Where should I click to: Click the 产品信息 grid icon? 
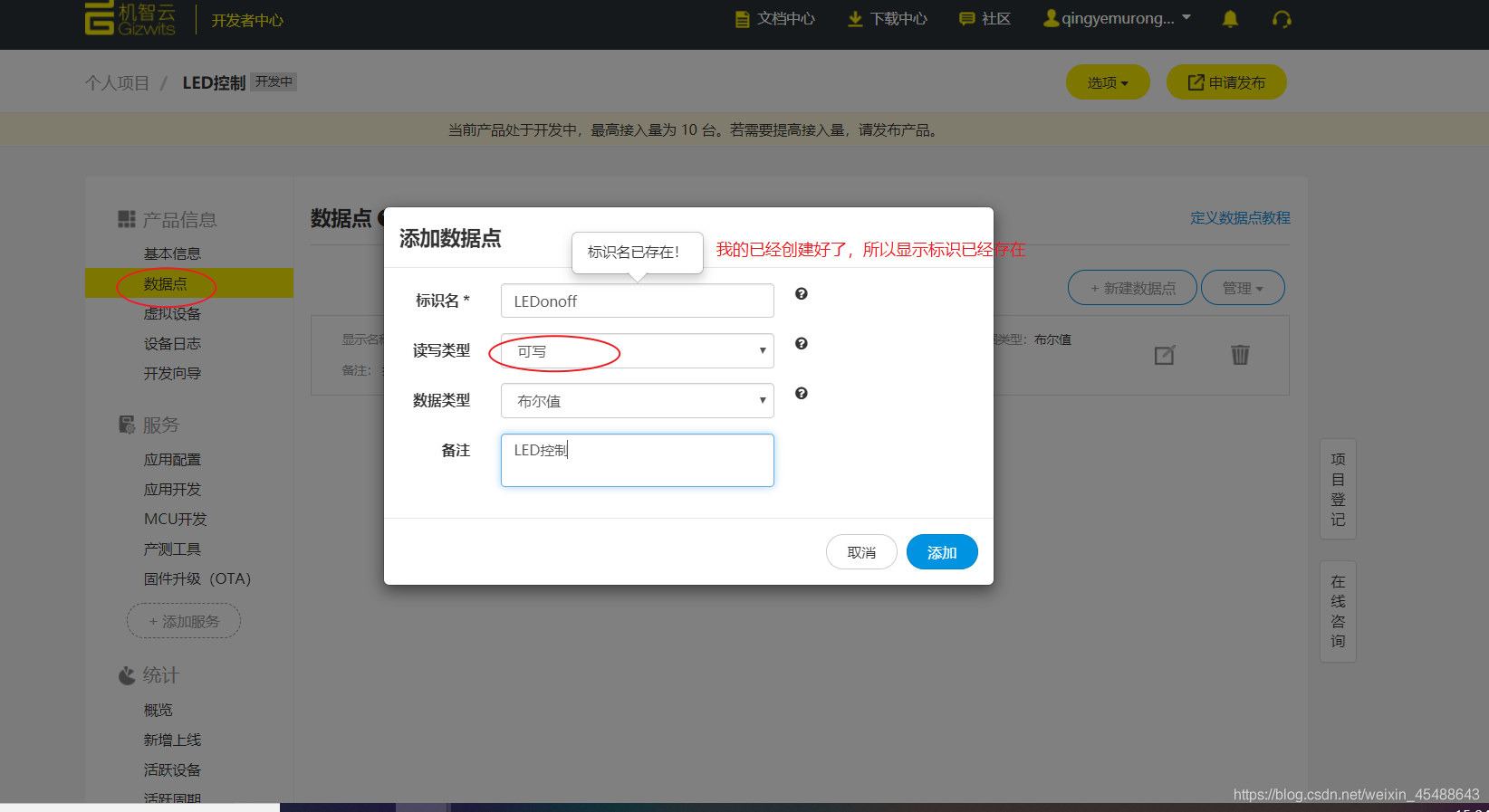coord(127,219)
